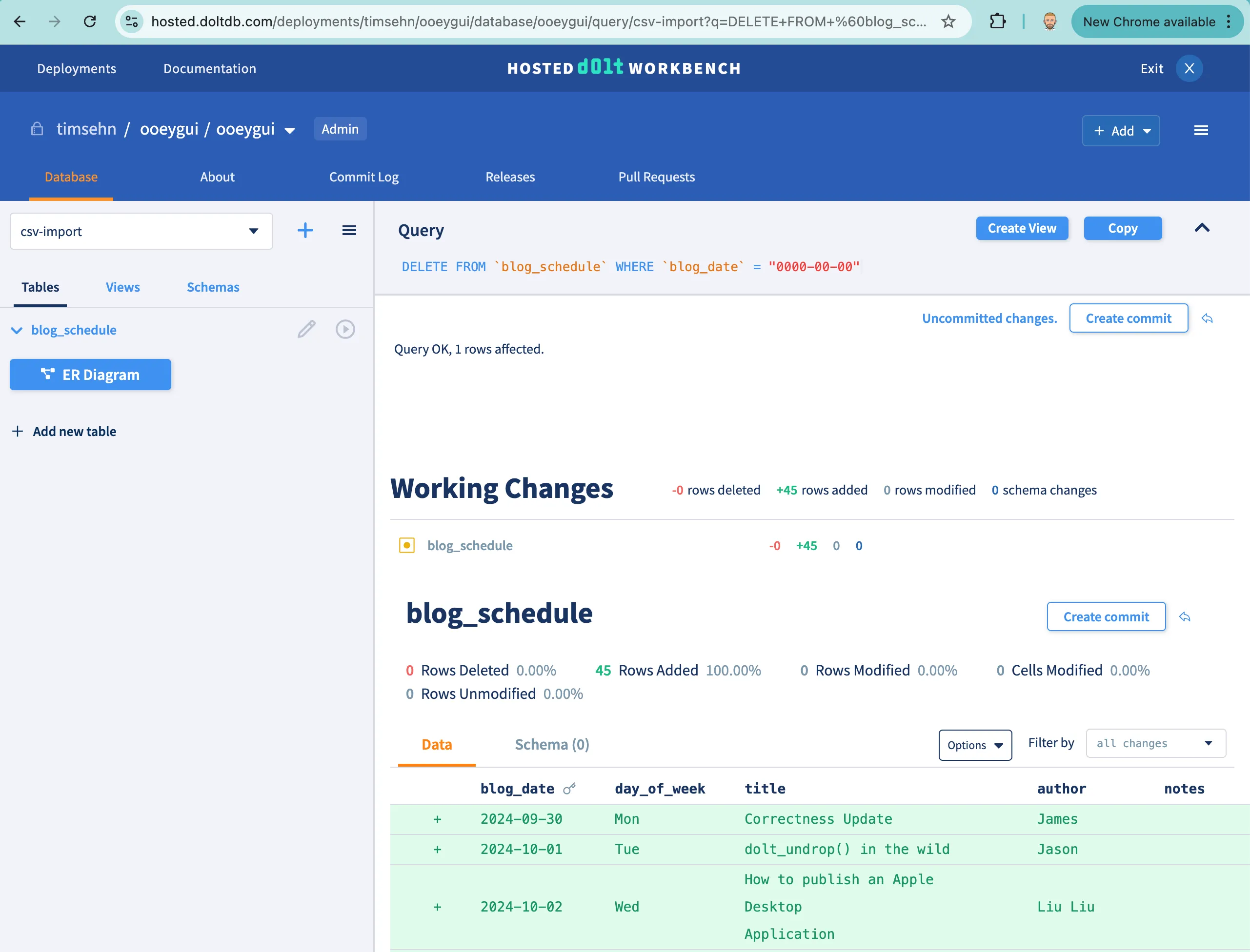Open the top-right hamburger menu icon
This screenshot has width=1250, height=952.
pos(1200,131)
